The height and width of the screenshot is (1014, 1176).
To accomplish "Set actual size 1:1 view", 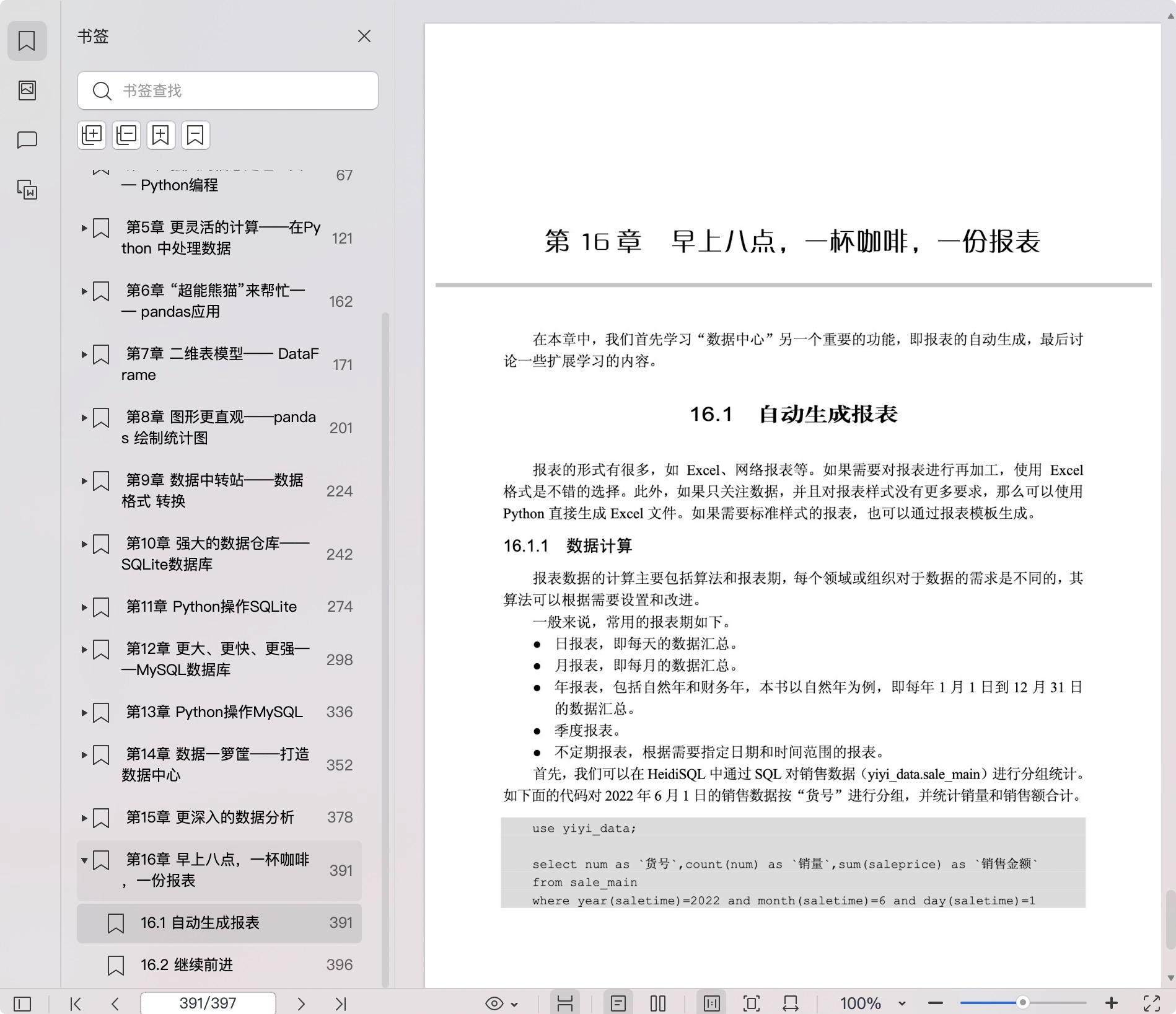I will pos(712,1003).
